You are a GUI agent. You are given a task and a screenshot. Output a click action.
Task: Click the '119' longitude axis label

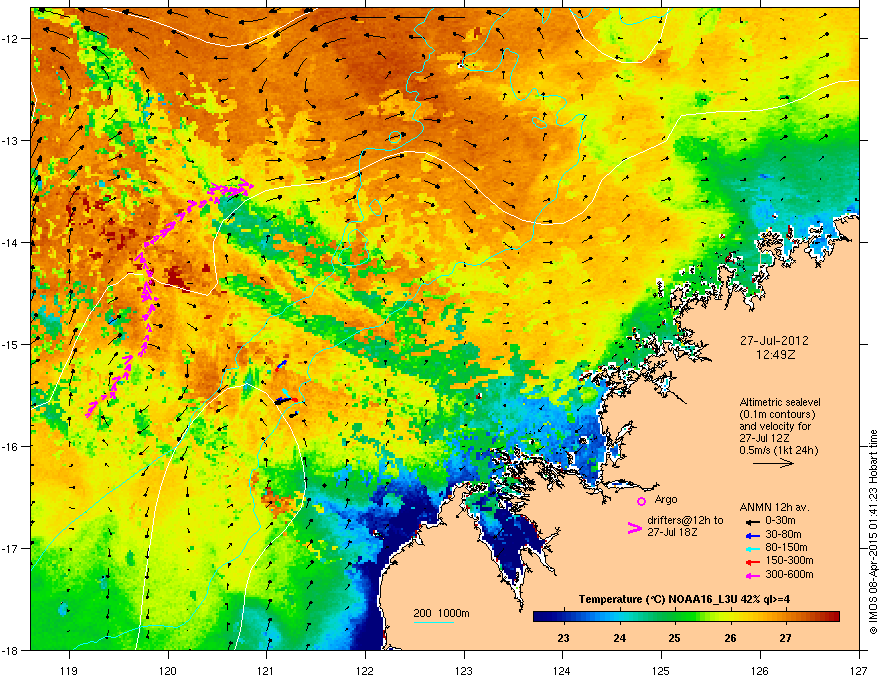69,670
